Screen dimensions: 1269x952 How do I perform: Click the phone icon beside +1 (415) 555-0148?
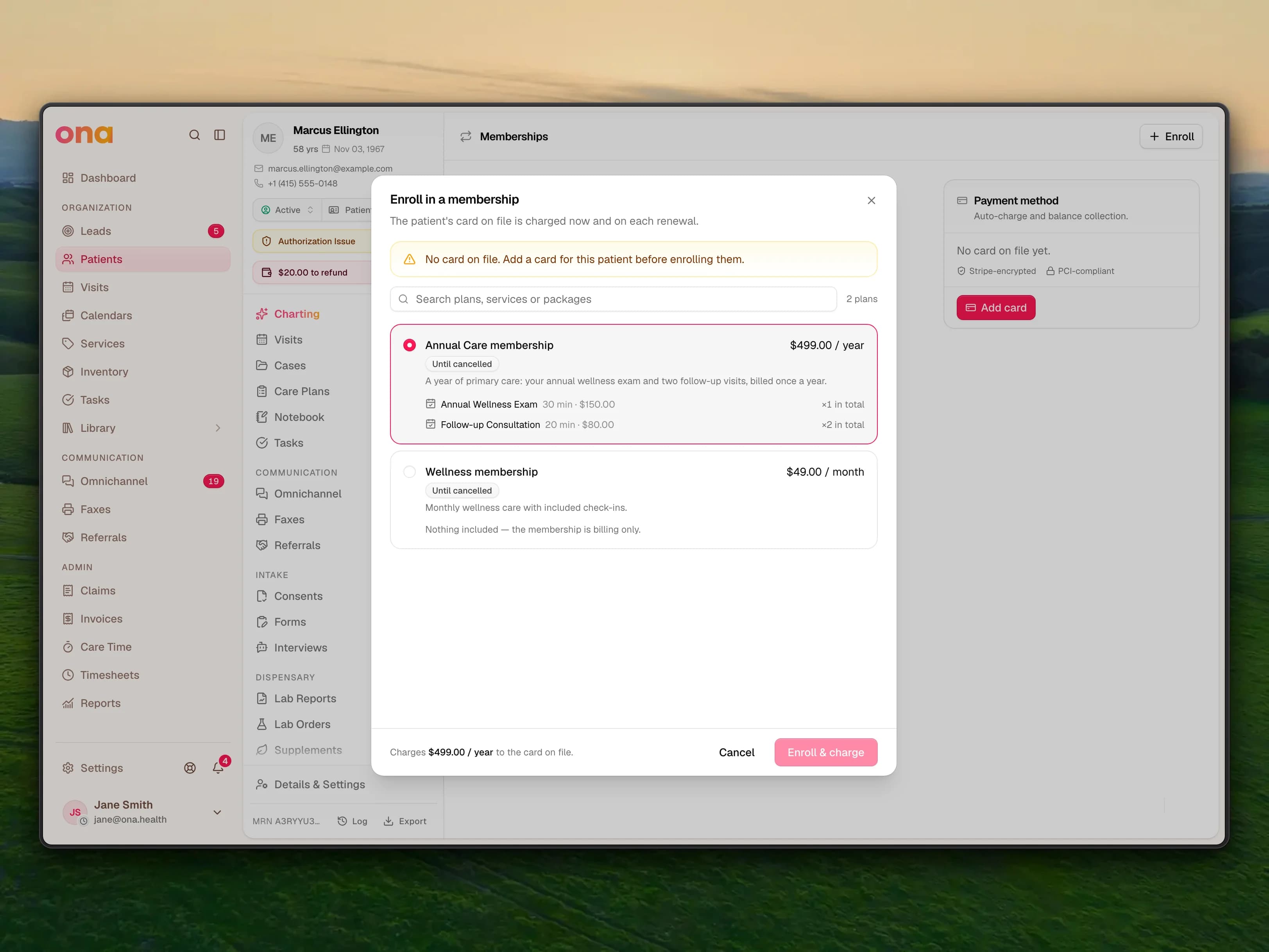click(259, 184)
